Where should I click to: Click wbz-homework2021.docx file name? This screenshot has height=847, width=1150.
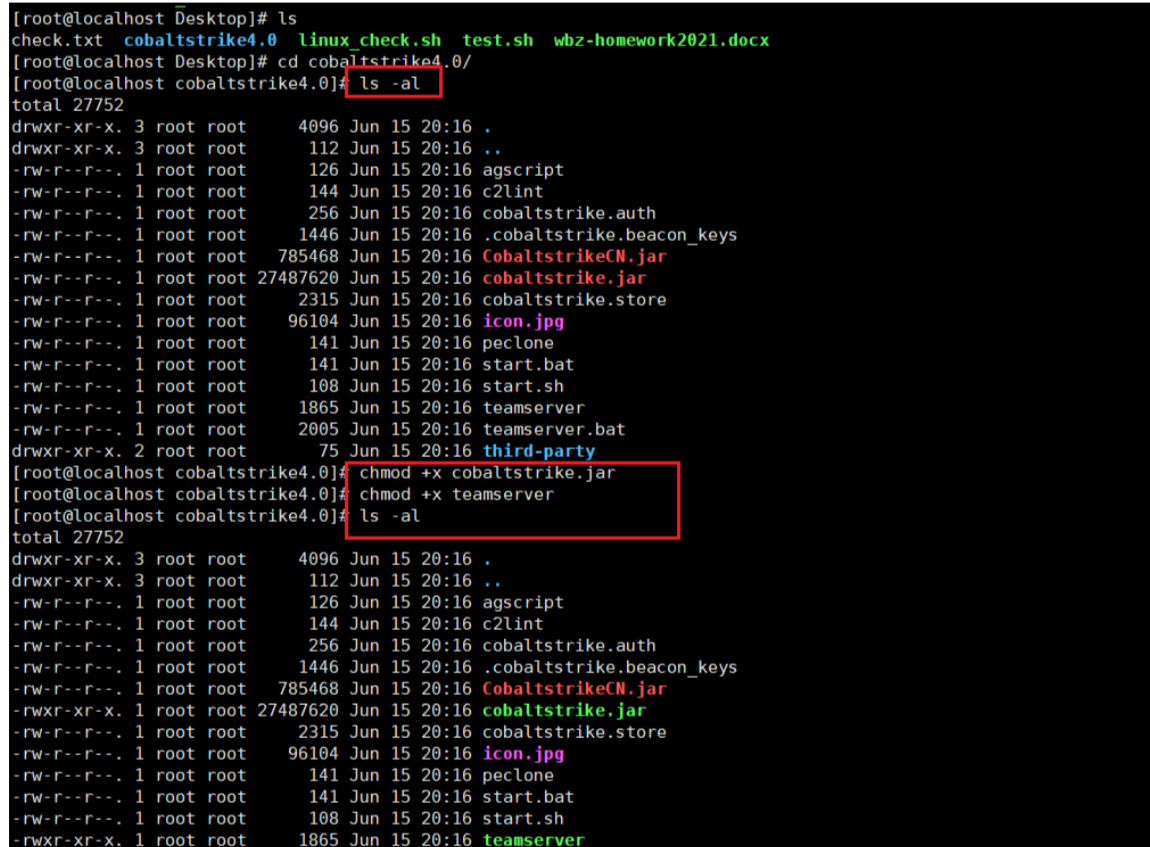661,40
